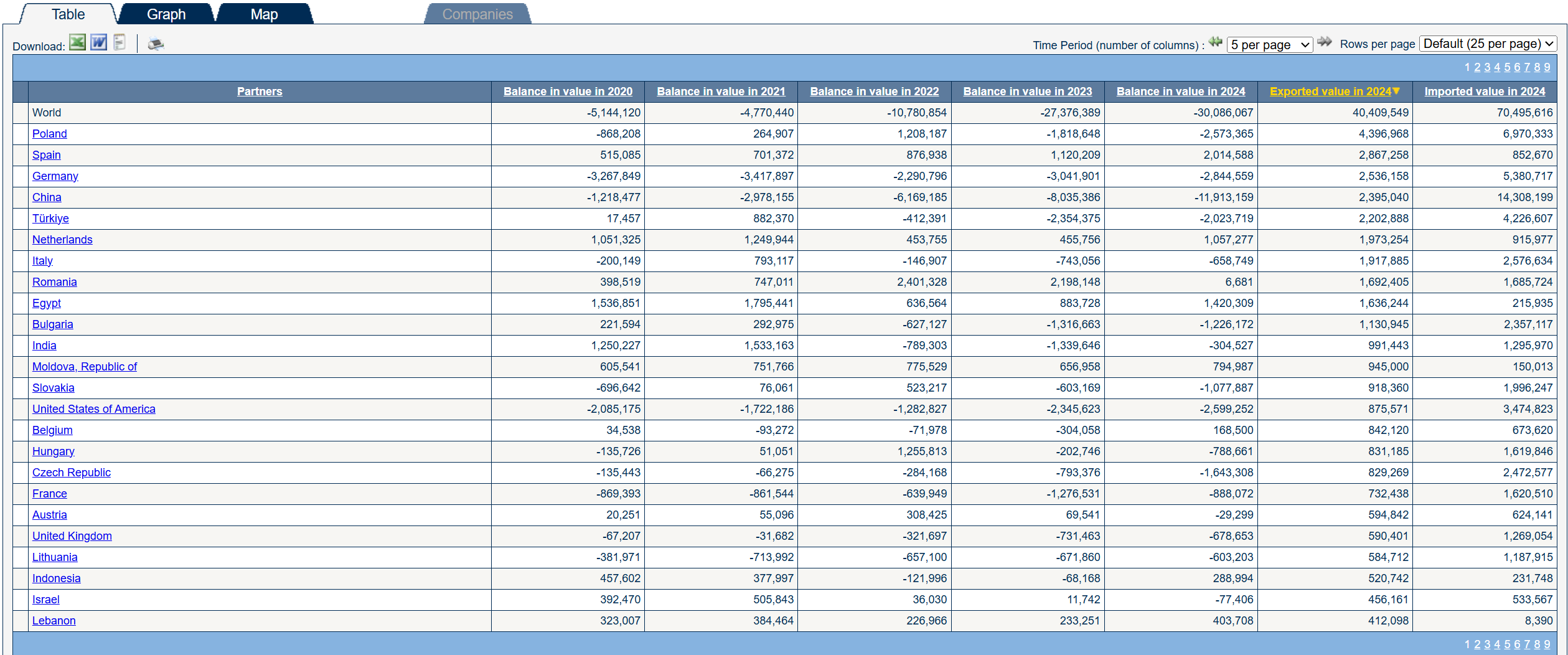Image resolution: width=1568 pixels, height=655 pixels.
Task: Select China imported value 14,308,199
Action: click(1525, 197)
